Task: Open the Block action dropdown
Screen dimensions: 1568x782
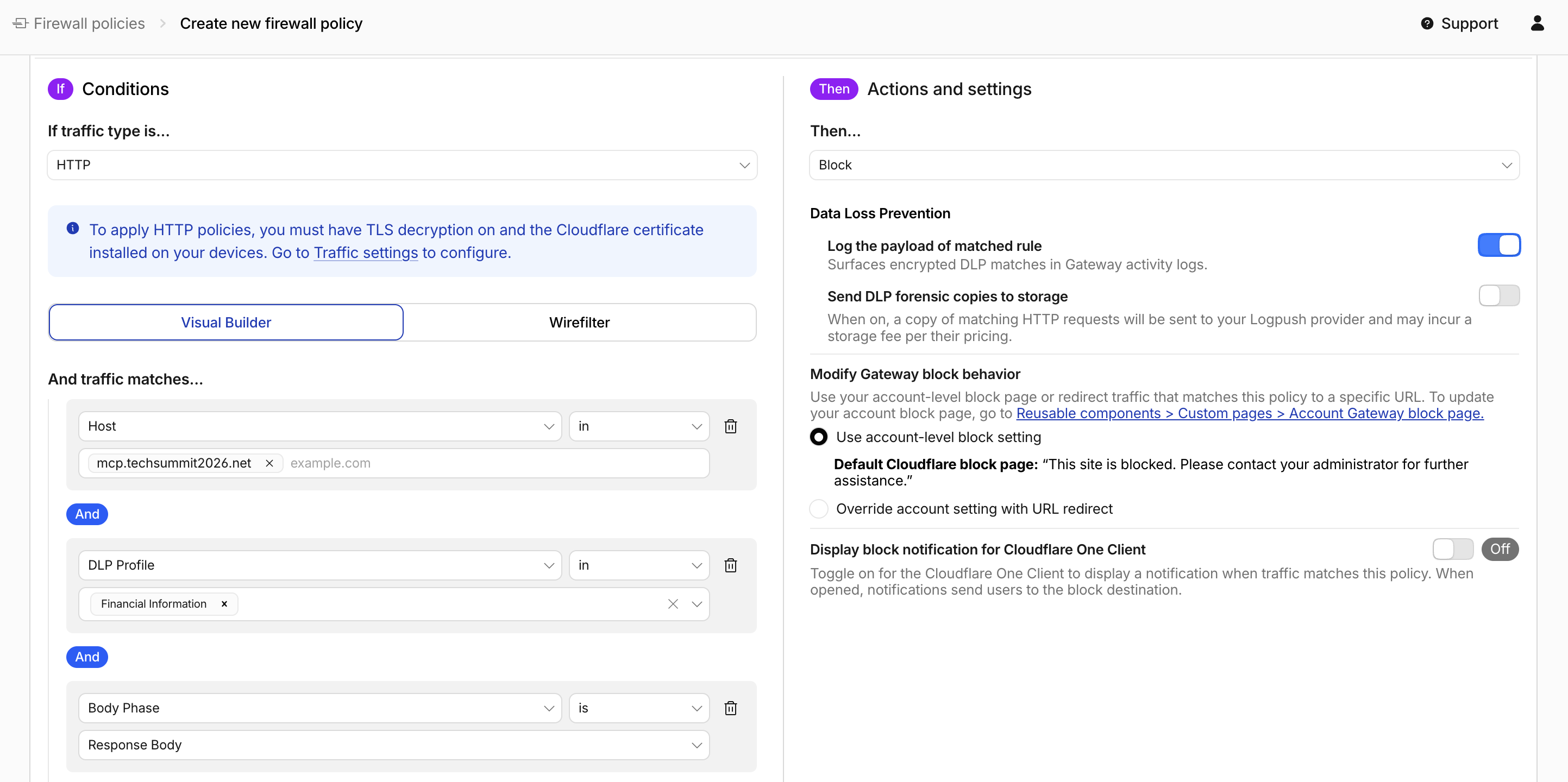Action: pyautogui.click(x=1164, y=165)
